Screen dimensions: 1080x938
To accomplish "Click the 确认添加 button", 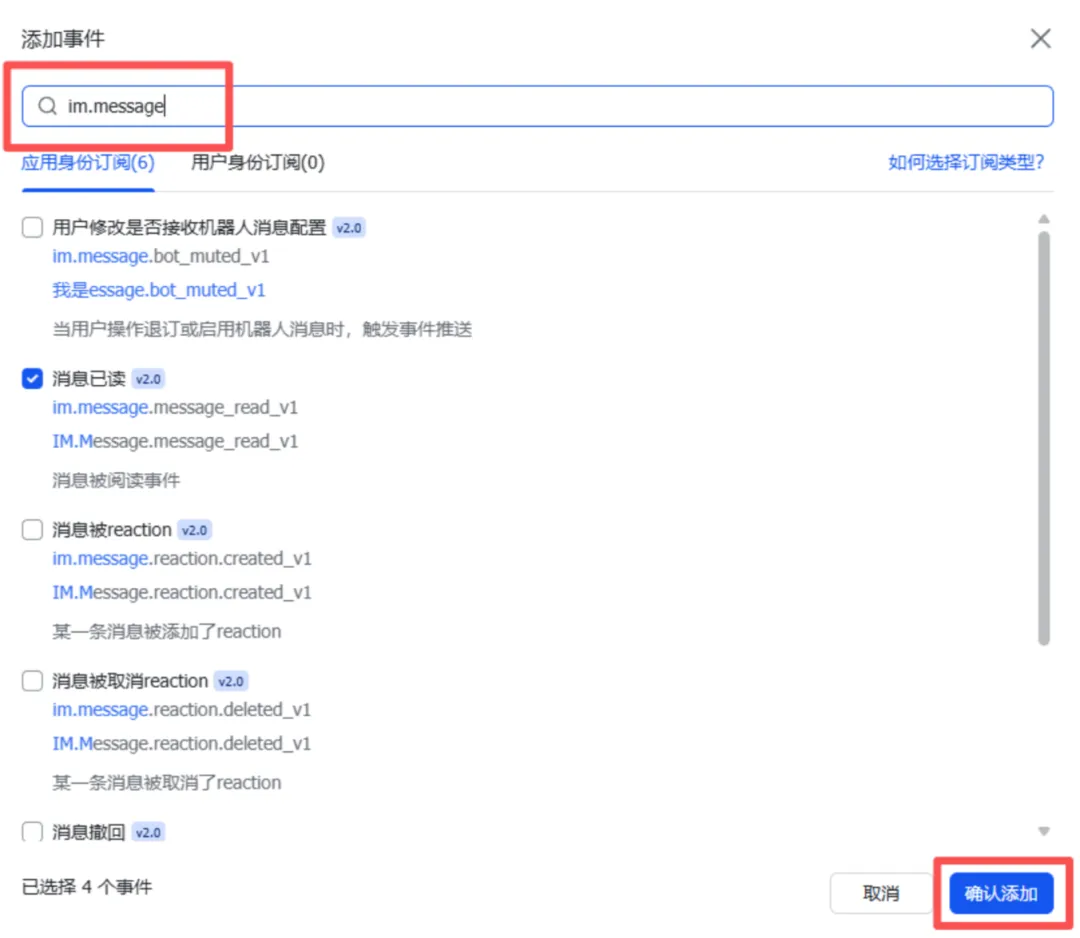I will coord(1001,893).
